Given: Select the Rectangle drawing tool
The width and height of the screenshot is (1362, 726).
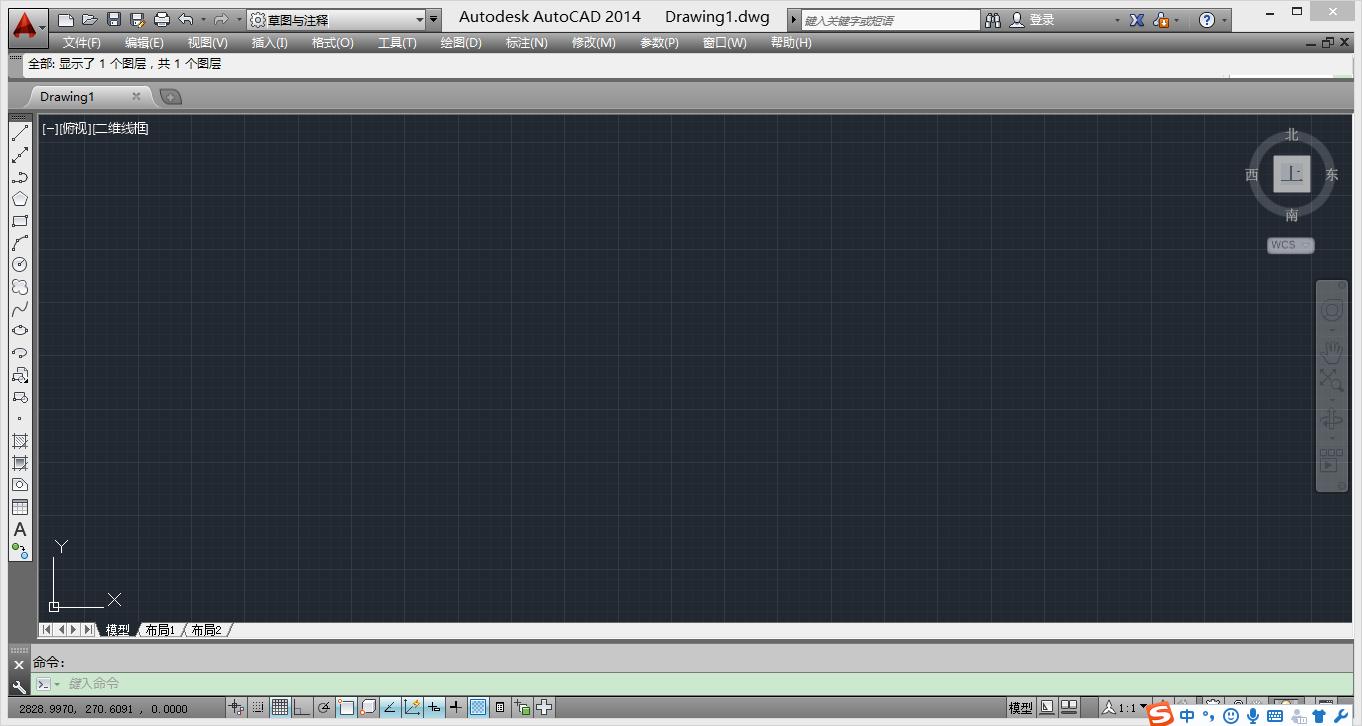Looking at the screenshot, I should coord(20,221).
